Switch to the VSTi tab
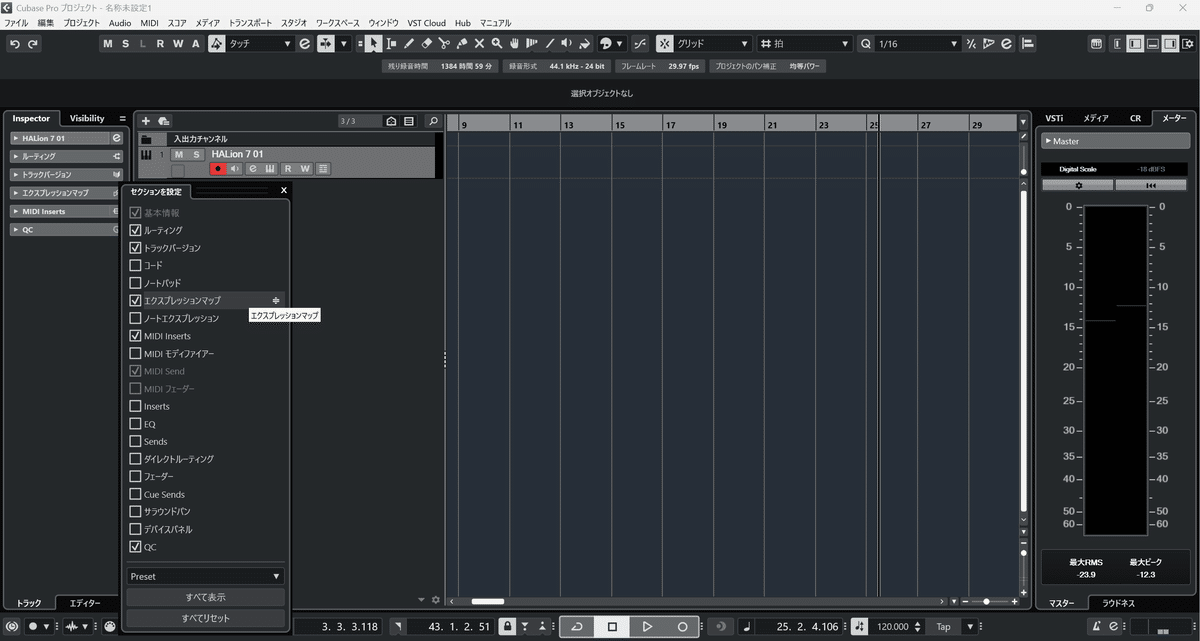This screenshot has width=1200, height=641. tap(1054, 118)
